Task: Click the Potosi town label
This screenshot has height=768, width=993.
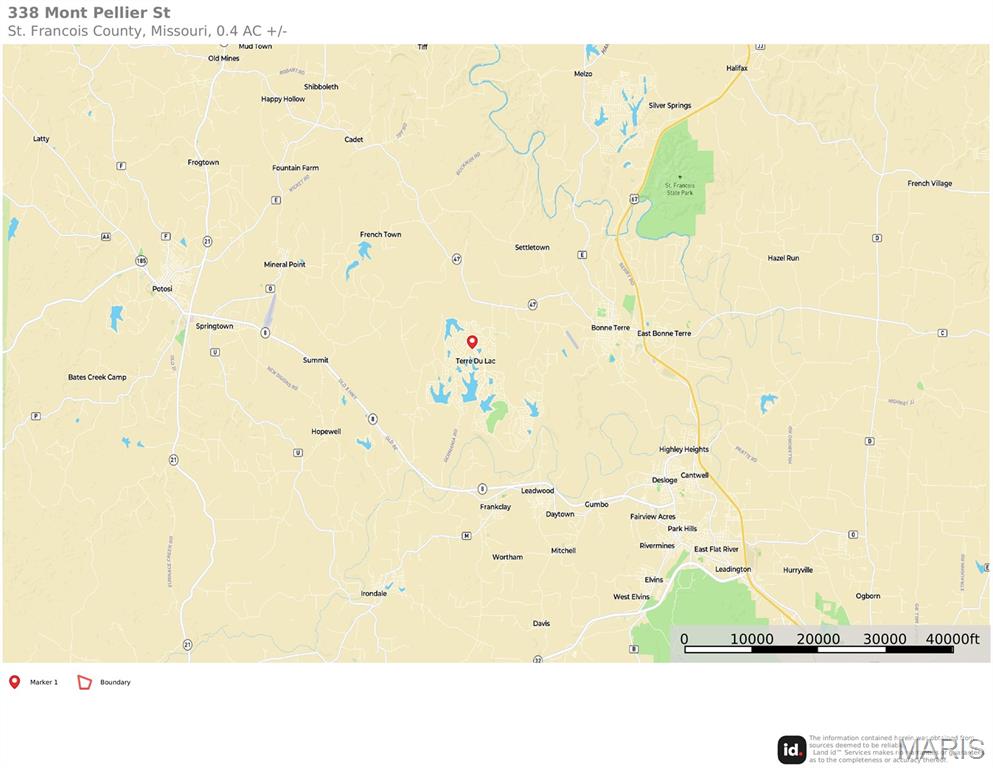Action: click(x=162, y=289)
